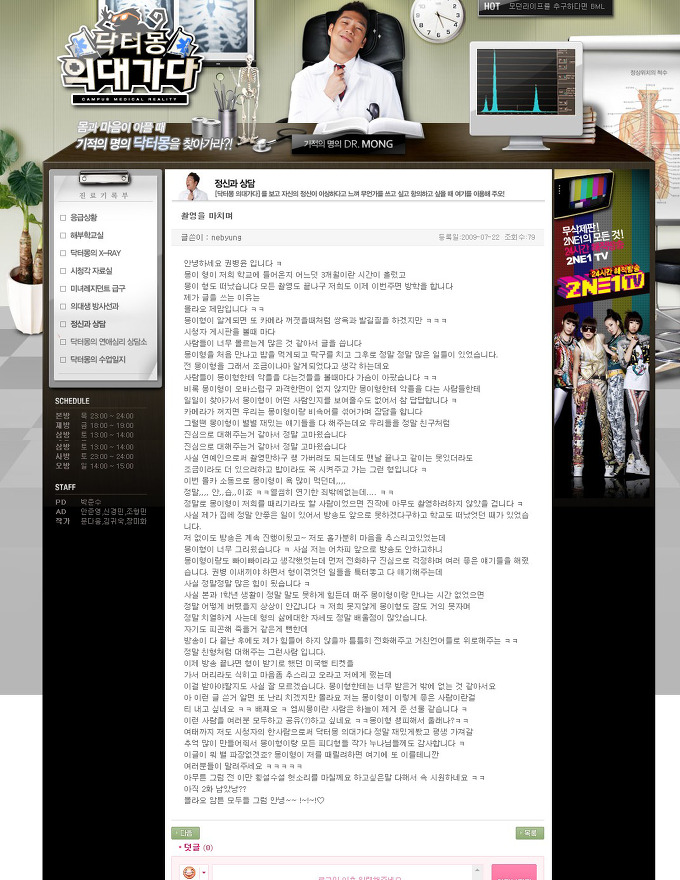Open the emoticon dropdown arrow in comments

(204, 872)
